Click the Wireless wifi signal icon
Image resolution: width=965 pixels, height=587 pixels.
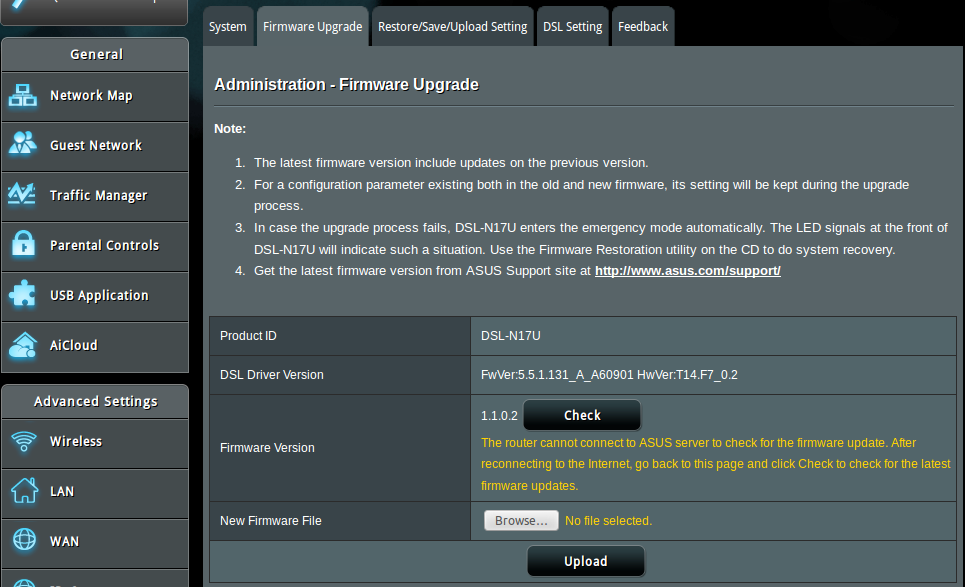click(24, 441)
